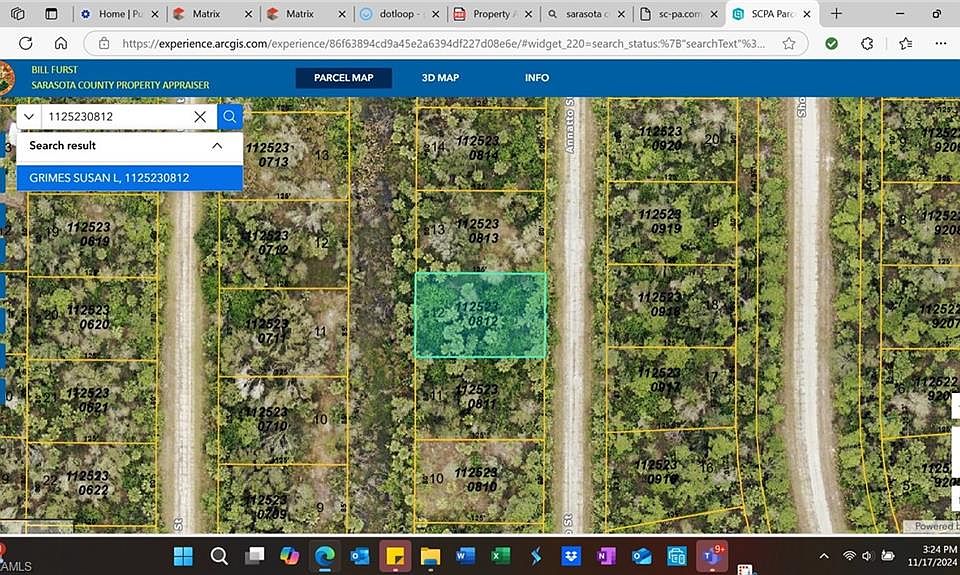
Task: Click parcel 112523 0711 on the map
Action: coord(283,332)
